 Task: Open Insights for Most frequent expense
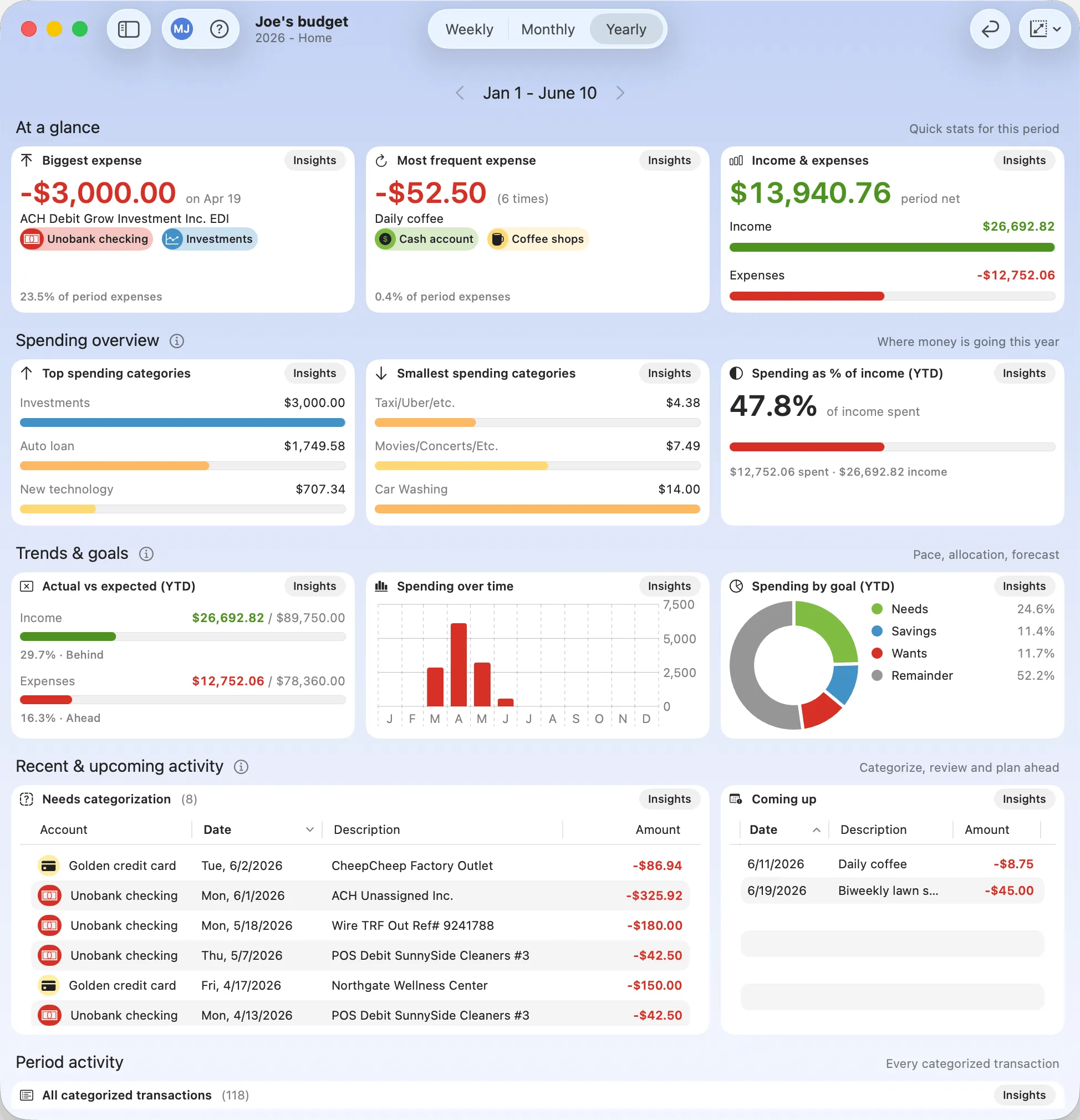click(669, 161)
